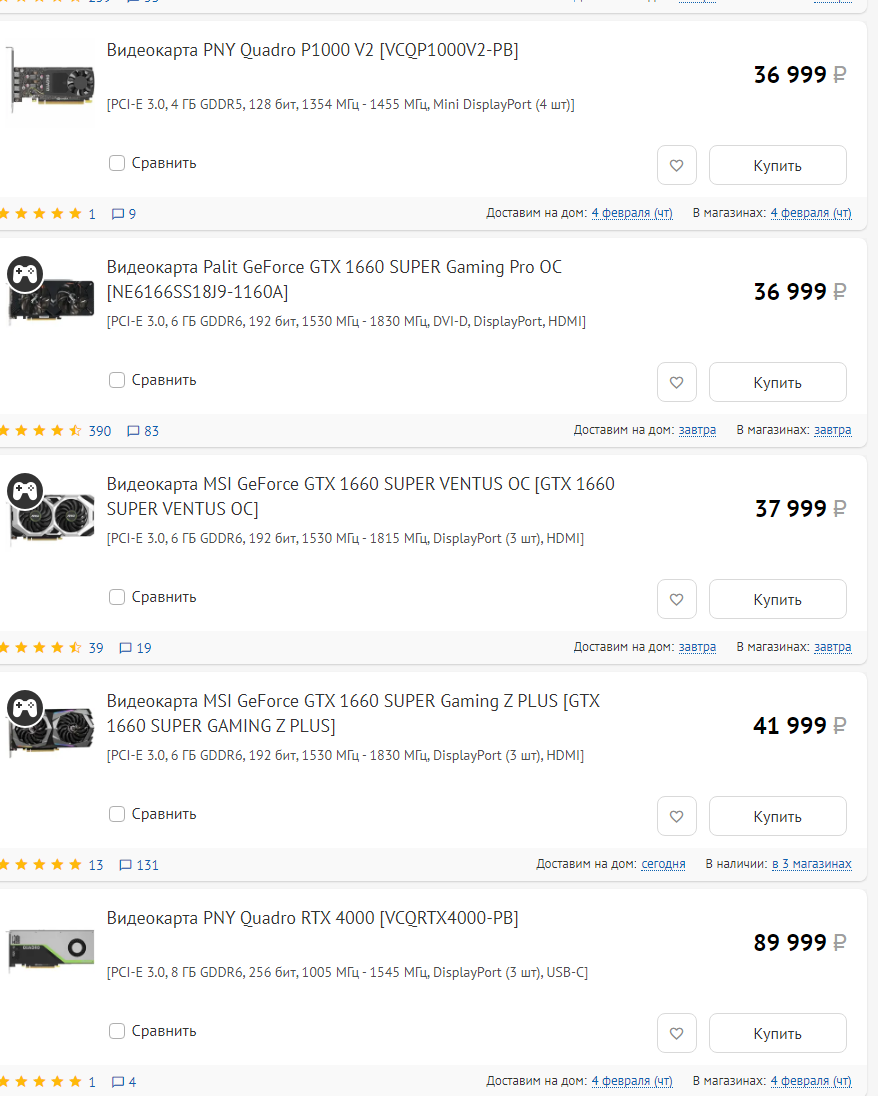The width and height of the screenshot is (878, 1096).
Task: Click home delivery 'завтра' for MSI VENTUS OC
Action: click(697, 647)
